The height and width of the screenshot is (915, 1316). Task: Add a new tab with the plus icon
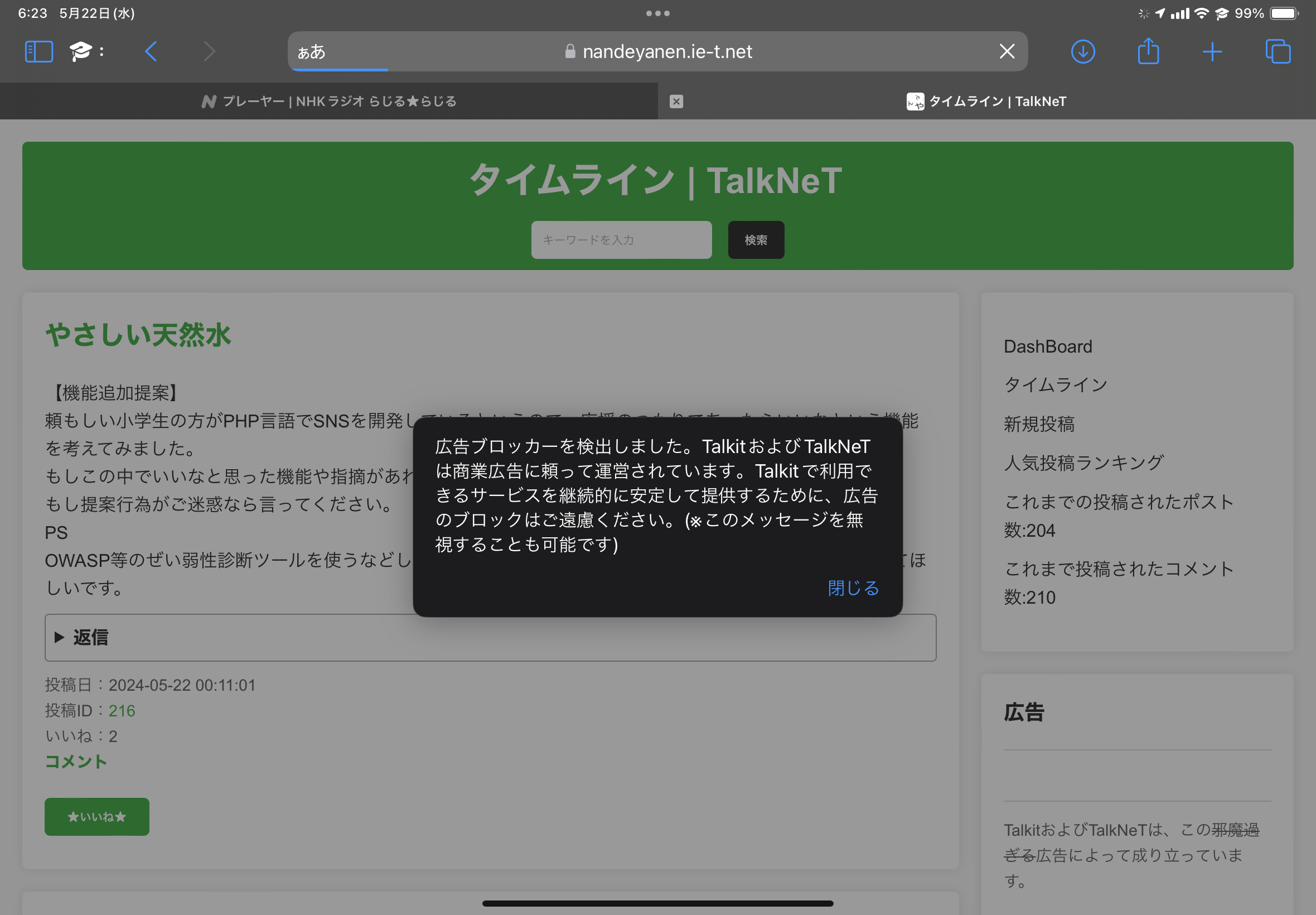click(1212, 51)
